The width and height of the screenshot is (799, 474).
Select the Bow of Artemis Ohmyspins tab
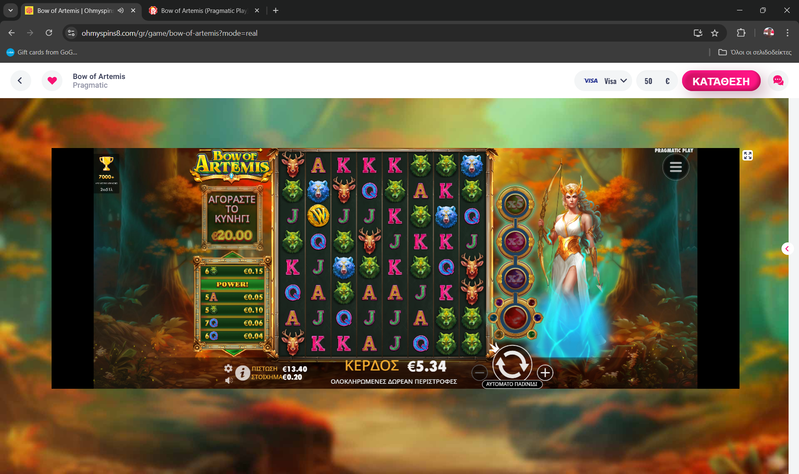pos(74,10)
